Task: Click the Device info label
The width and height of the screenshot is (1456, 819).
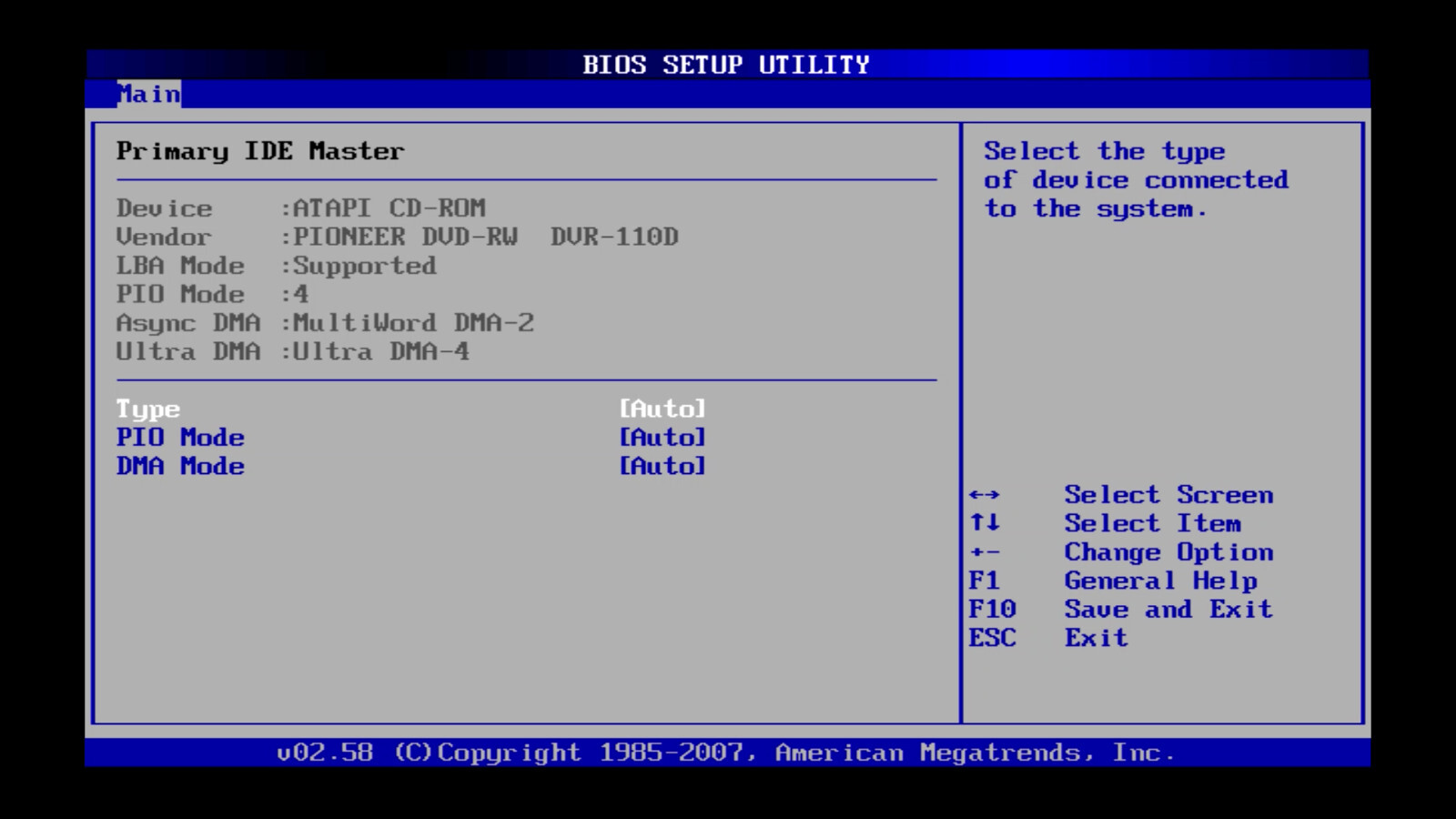Action: 164,208
